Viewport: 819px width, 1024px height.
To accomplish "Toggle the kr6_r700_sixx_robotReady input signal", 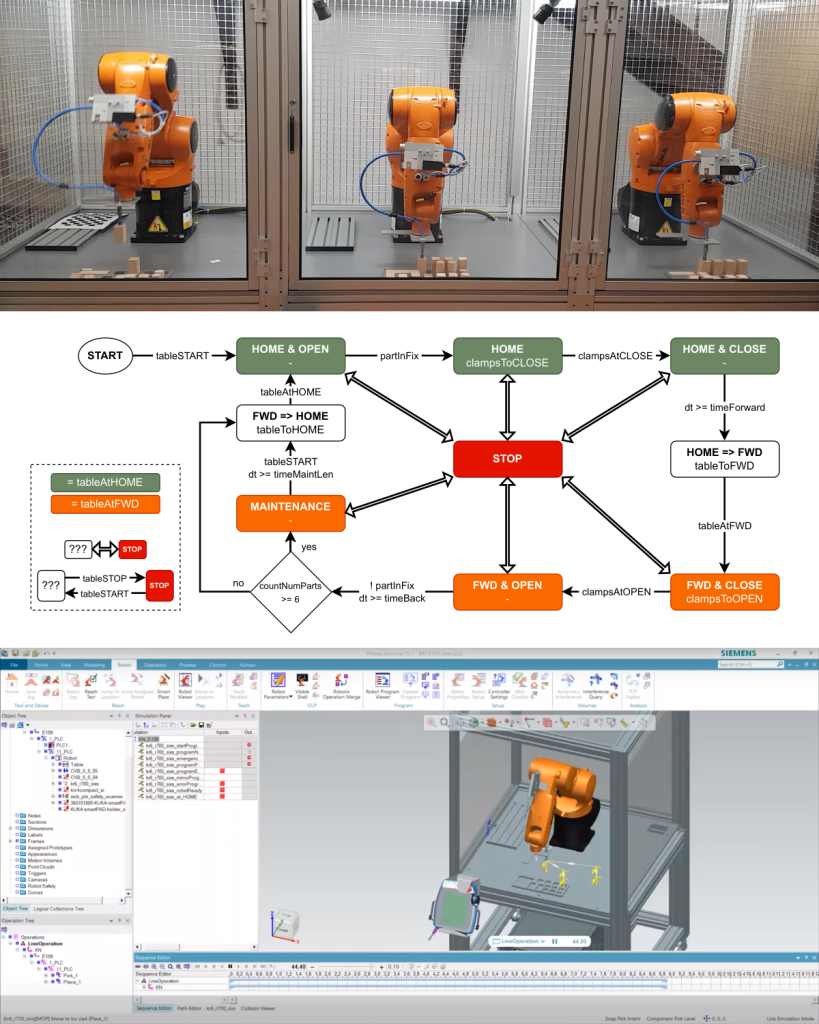I will pyautogui.click(x=222, y=790).
